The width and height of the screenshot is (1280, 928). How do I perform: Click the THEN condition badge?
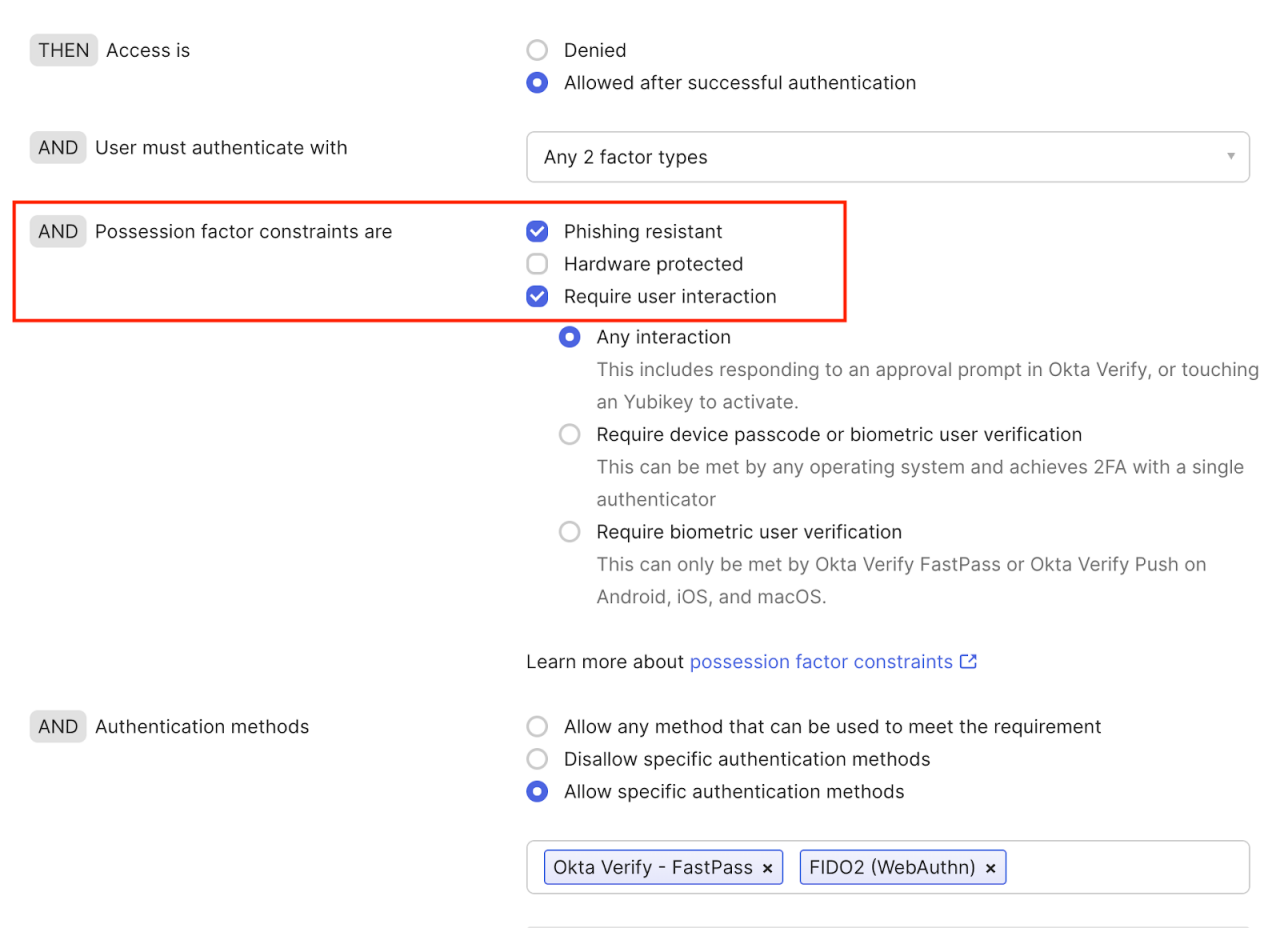(63, 50)
